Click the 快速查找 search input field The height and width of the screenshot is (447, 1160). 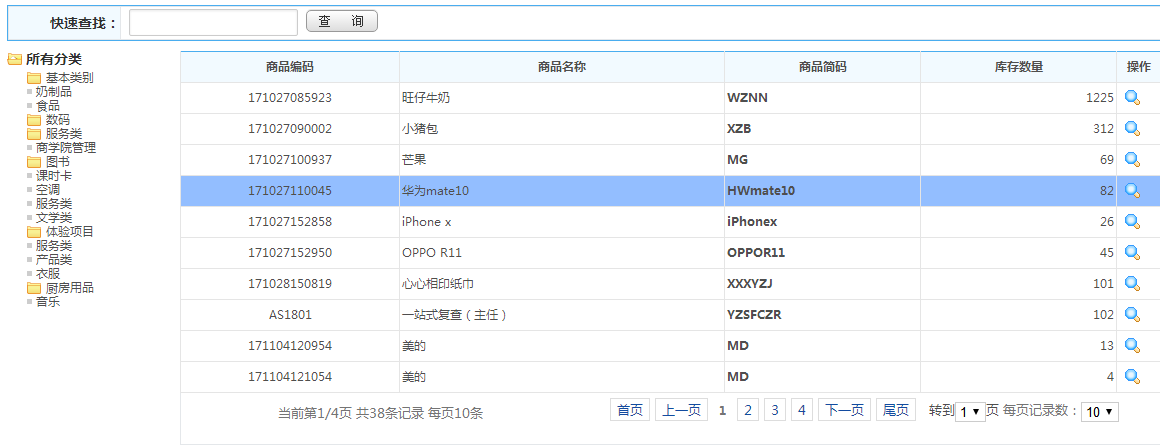click(213, 22)
